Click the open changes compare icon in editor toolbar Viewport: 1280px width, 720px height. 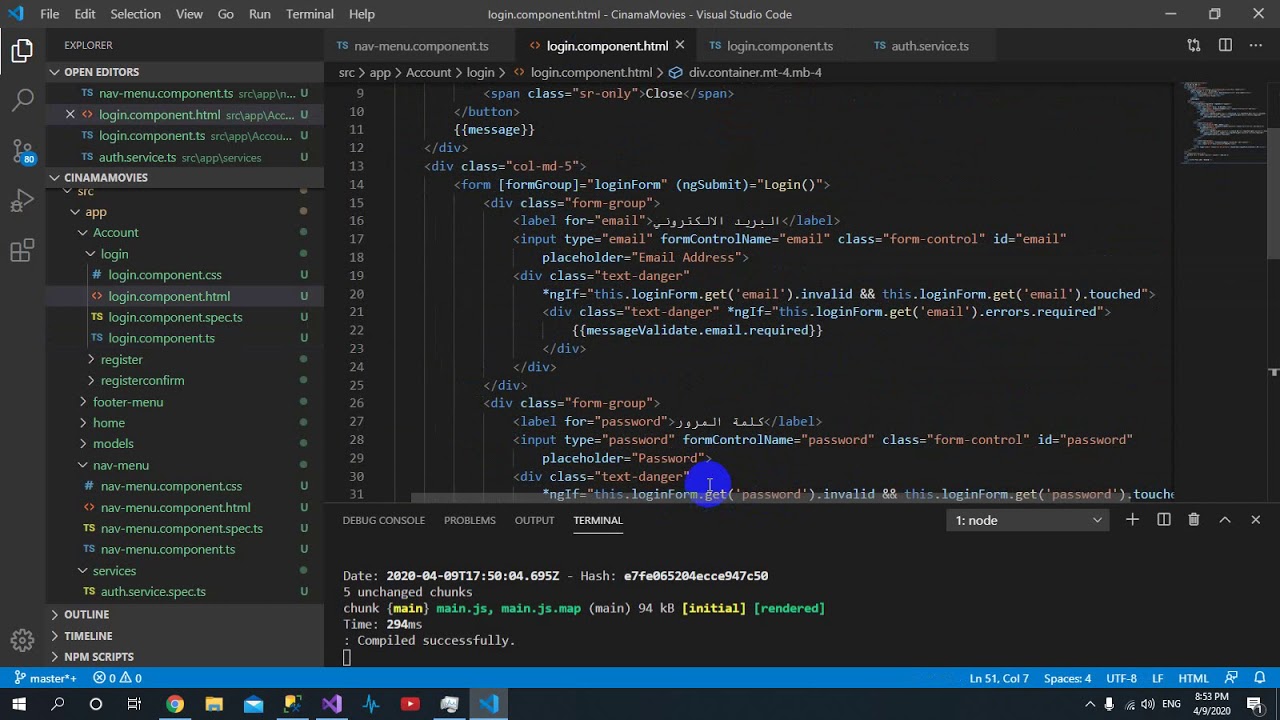pos(1194,46)
